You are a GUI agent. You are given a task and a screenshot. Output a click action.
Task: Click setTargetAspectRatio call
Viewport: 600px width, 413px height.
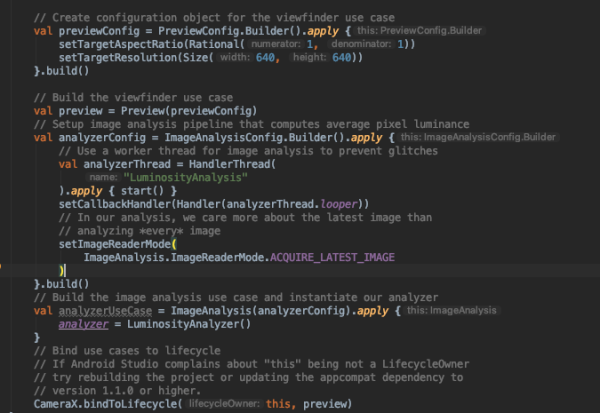pos(122,44)
